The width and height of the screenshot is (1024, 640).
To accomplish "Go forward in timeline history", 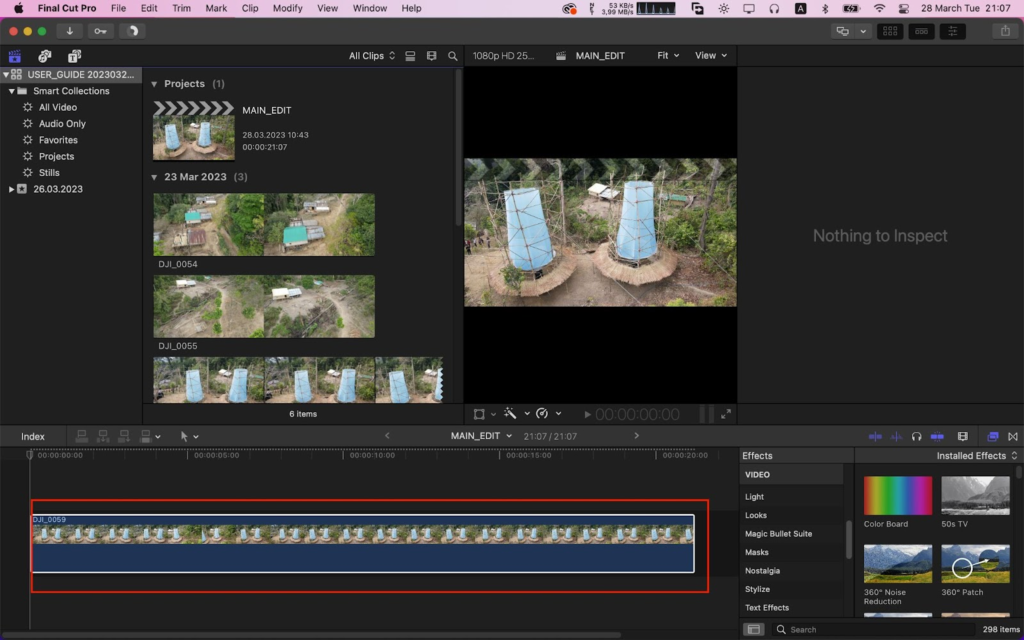I will (x=637, y=436).
